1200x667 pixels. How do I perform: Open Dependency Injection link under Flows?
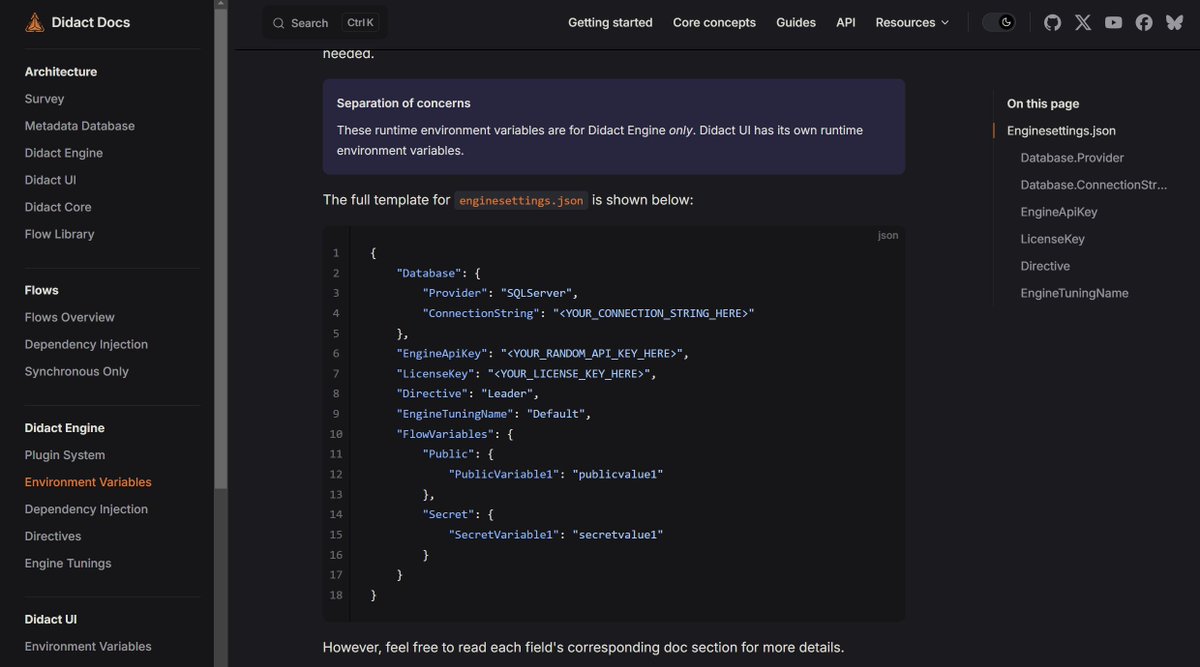(86, 344)
